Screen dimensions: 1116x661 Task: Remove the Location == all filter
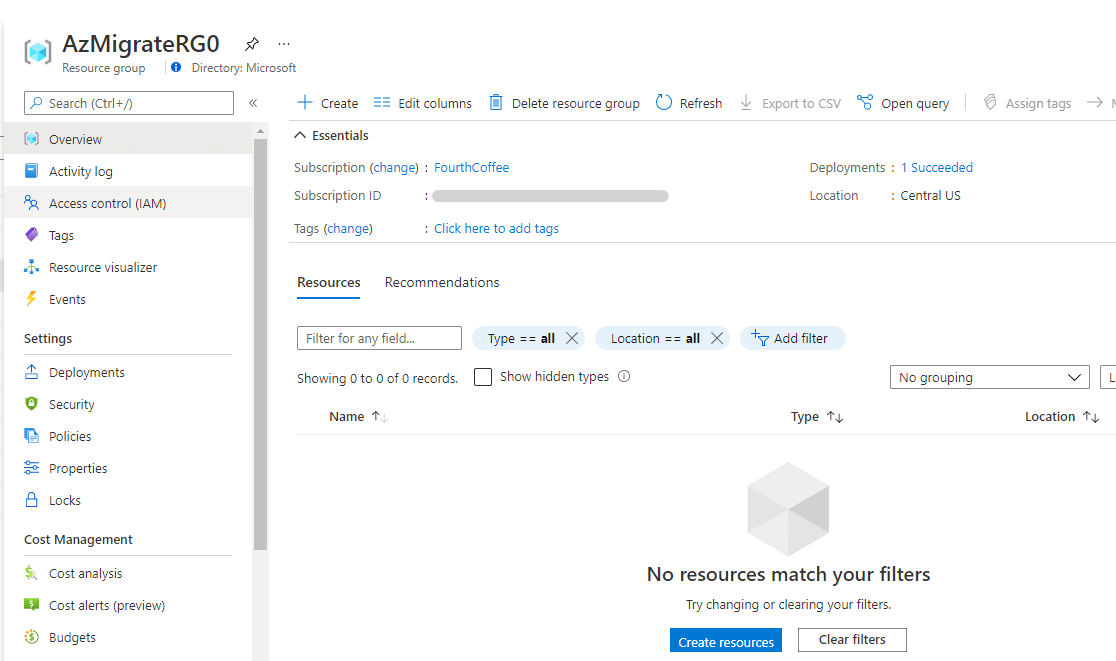pos(717,338)
